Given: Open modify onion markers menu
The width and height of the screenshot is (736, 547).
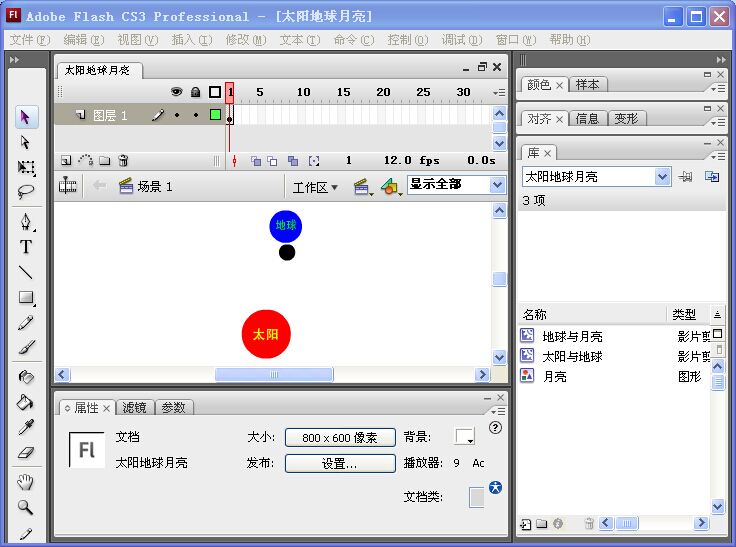Looking at the screenshot, I should point(314,161).
